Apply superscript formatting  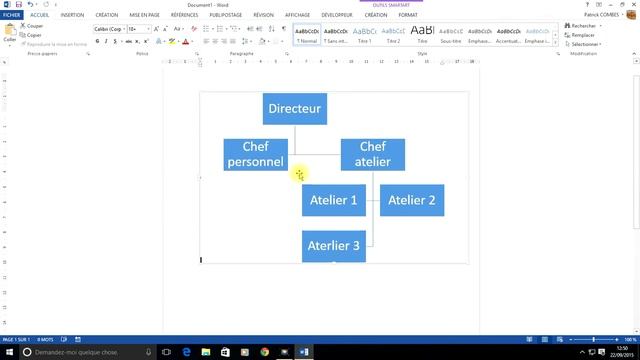pos(146,41)
